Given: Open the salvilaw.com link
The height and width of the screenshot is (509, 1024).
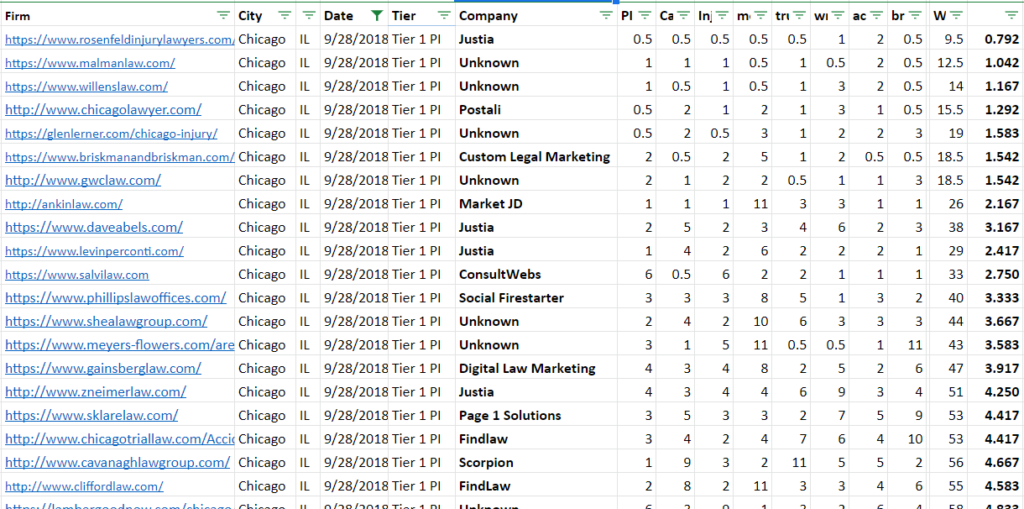Looking at the screenshot, I should (77, 275).
